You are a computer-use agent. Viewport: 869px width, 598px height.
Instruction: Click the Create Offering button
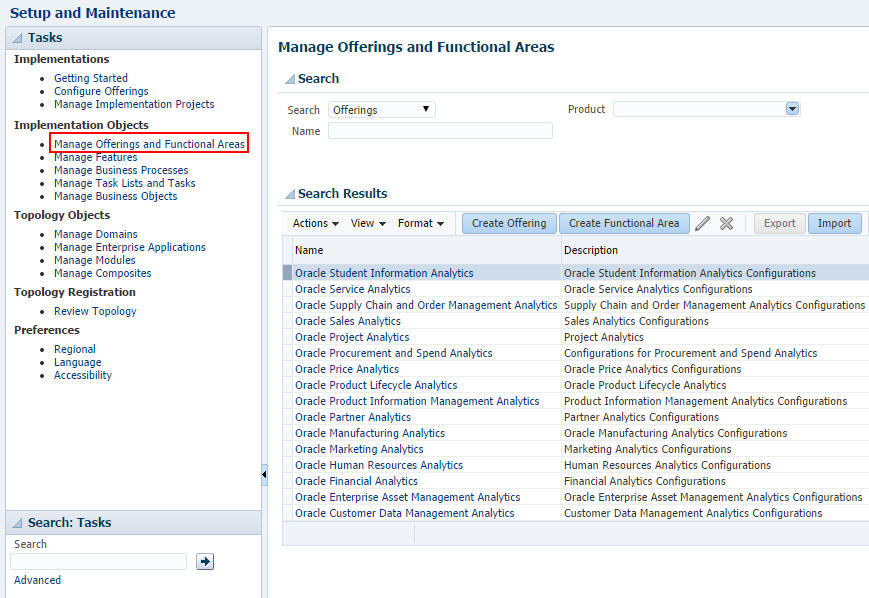(509, 223)
